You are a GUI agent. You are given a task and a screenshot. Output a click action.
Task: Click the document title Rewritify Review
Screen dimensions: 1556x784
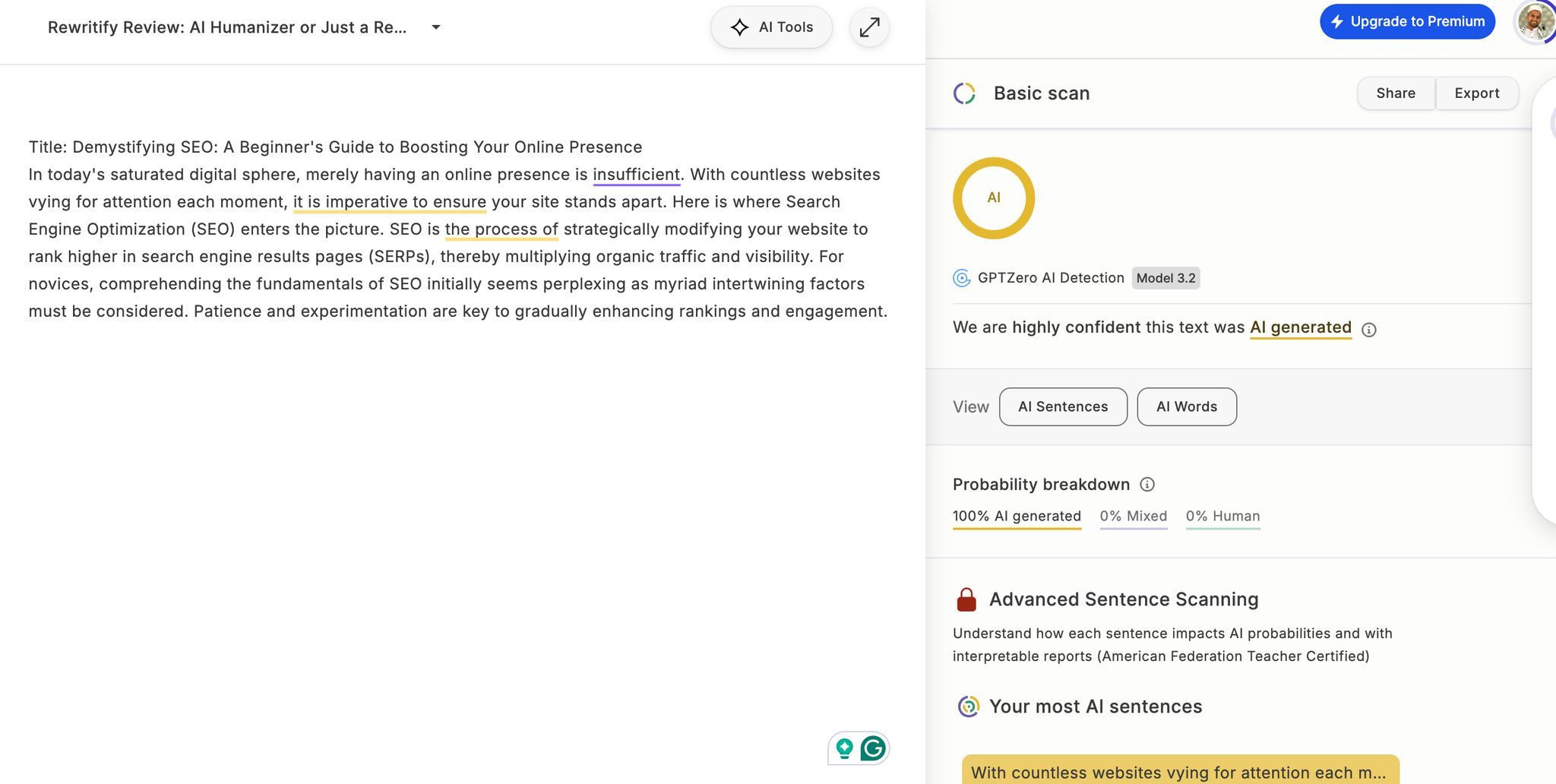(227, 27)
